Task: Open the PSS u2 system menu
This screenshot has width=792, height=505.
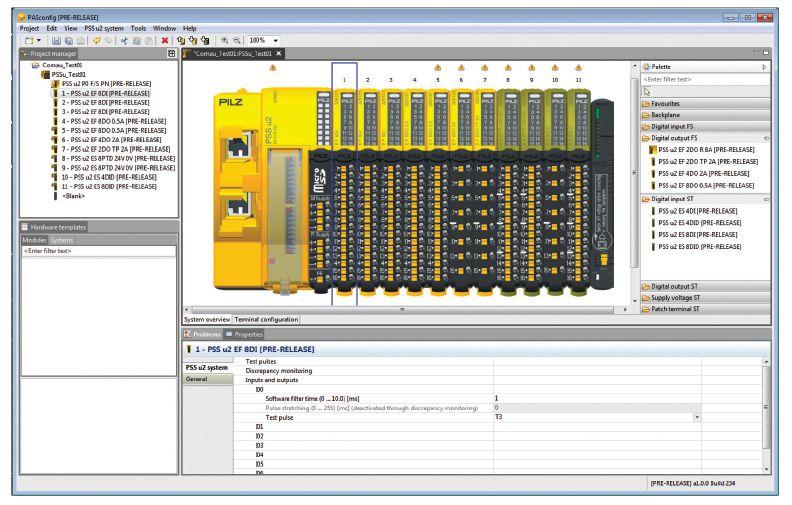Action: (x=104, y=28)
